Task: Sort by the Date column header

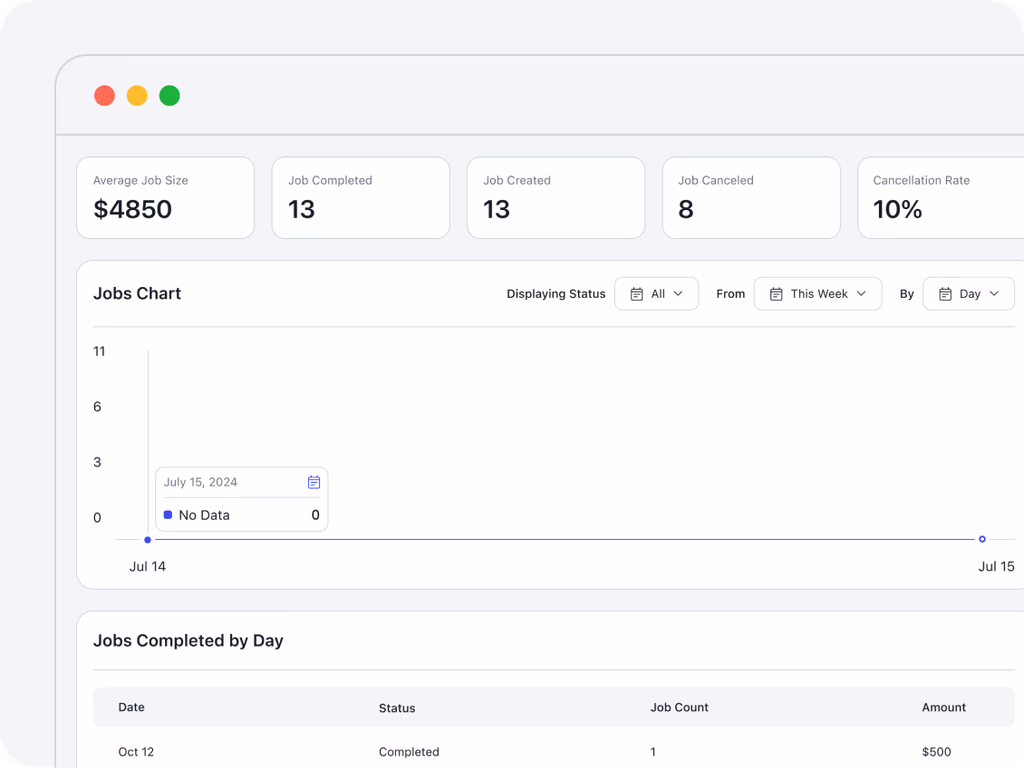Action: tap(131, 707)
